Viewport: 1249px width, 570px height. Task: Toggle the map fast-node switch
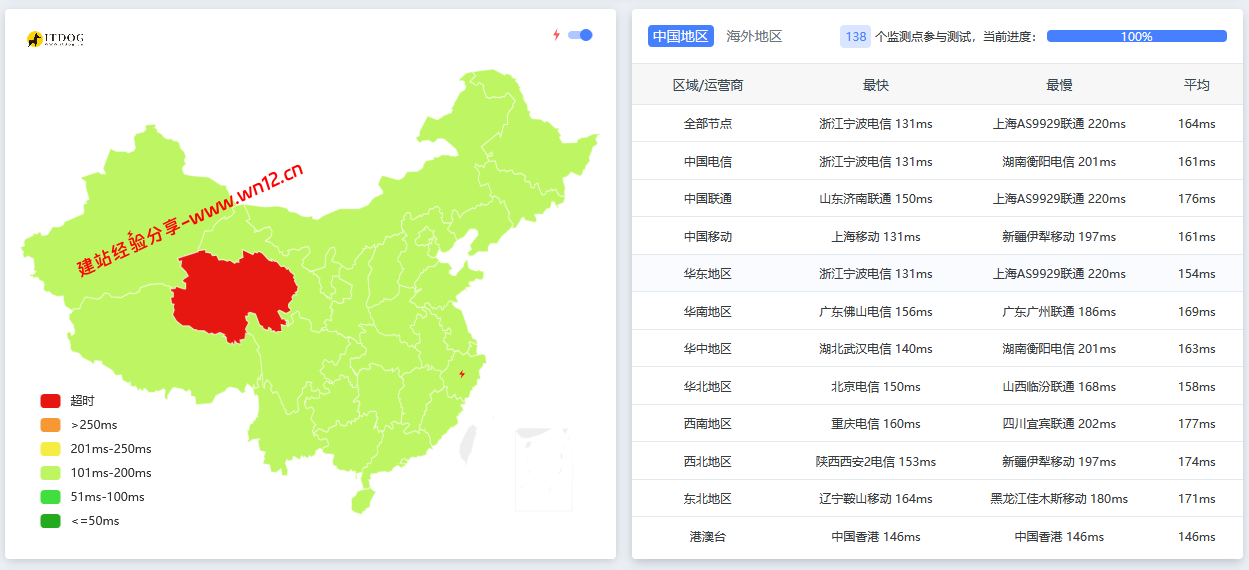[580, 35]
